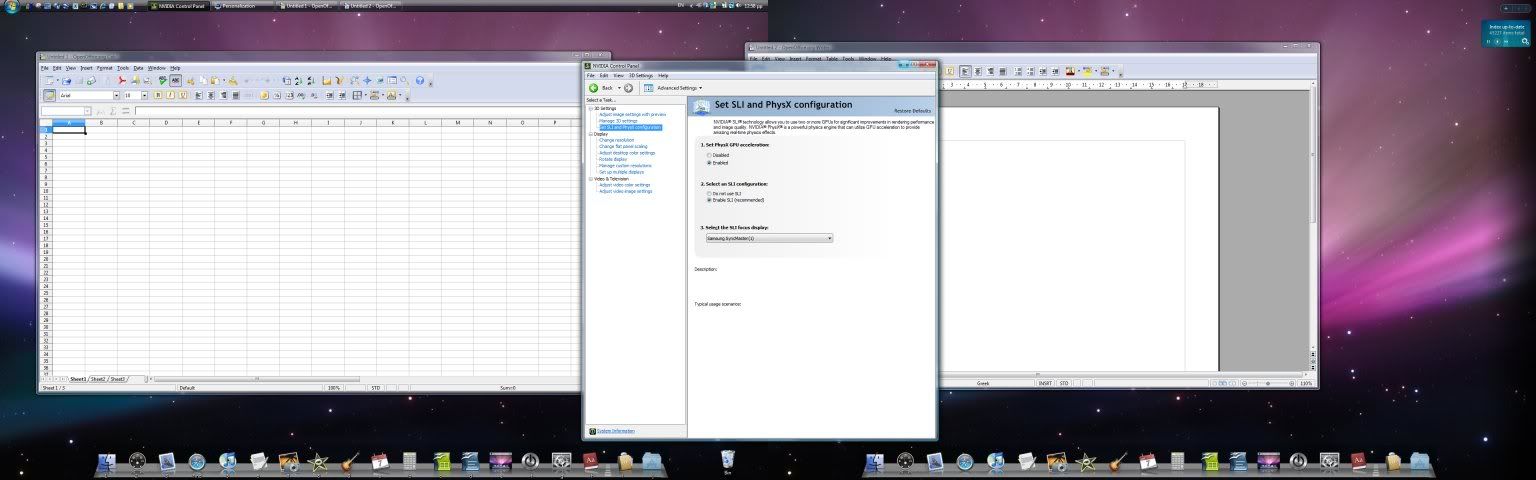This screenshot has height=480, width=1536.
Task: Open 3D Settings menu in NVIDIA panel
Action: 641,75
